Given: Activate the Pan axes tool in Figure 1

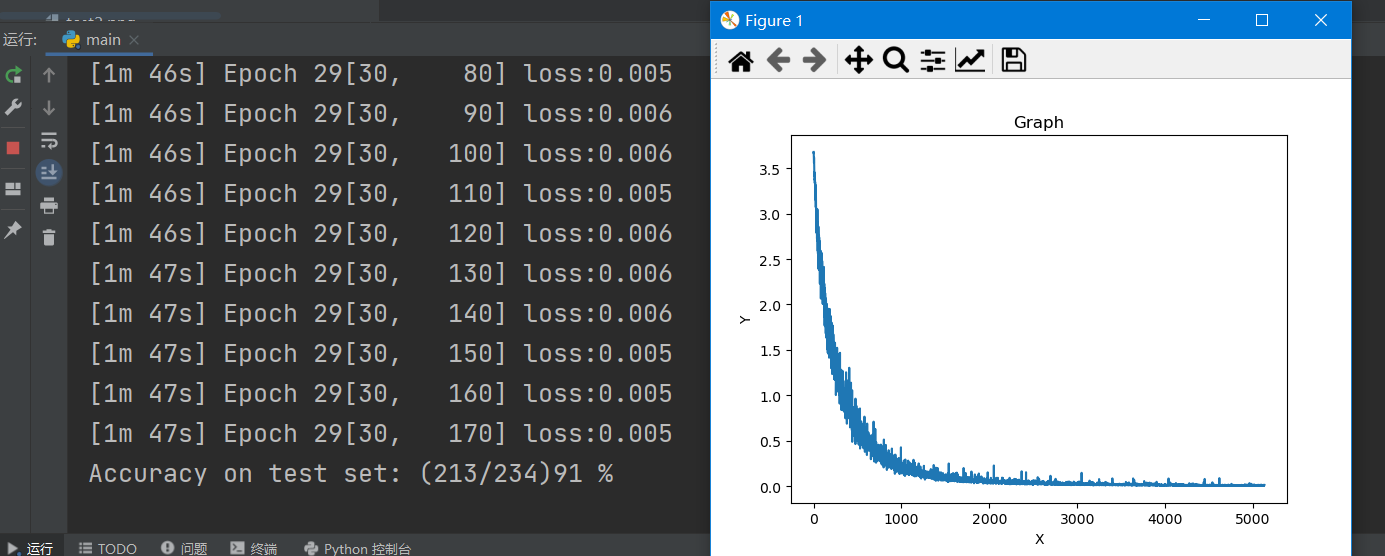Looking at the screenshot, I should pos(859,61).
